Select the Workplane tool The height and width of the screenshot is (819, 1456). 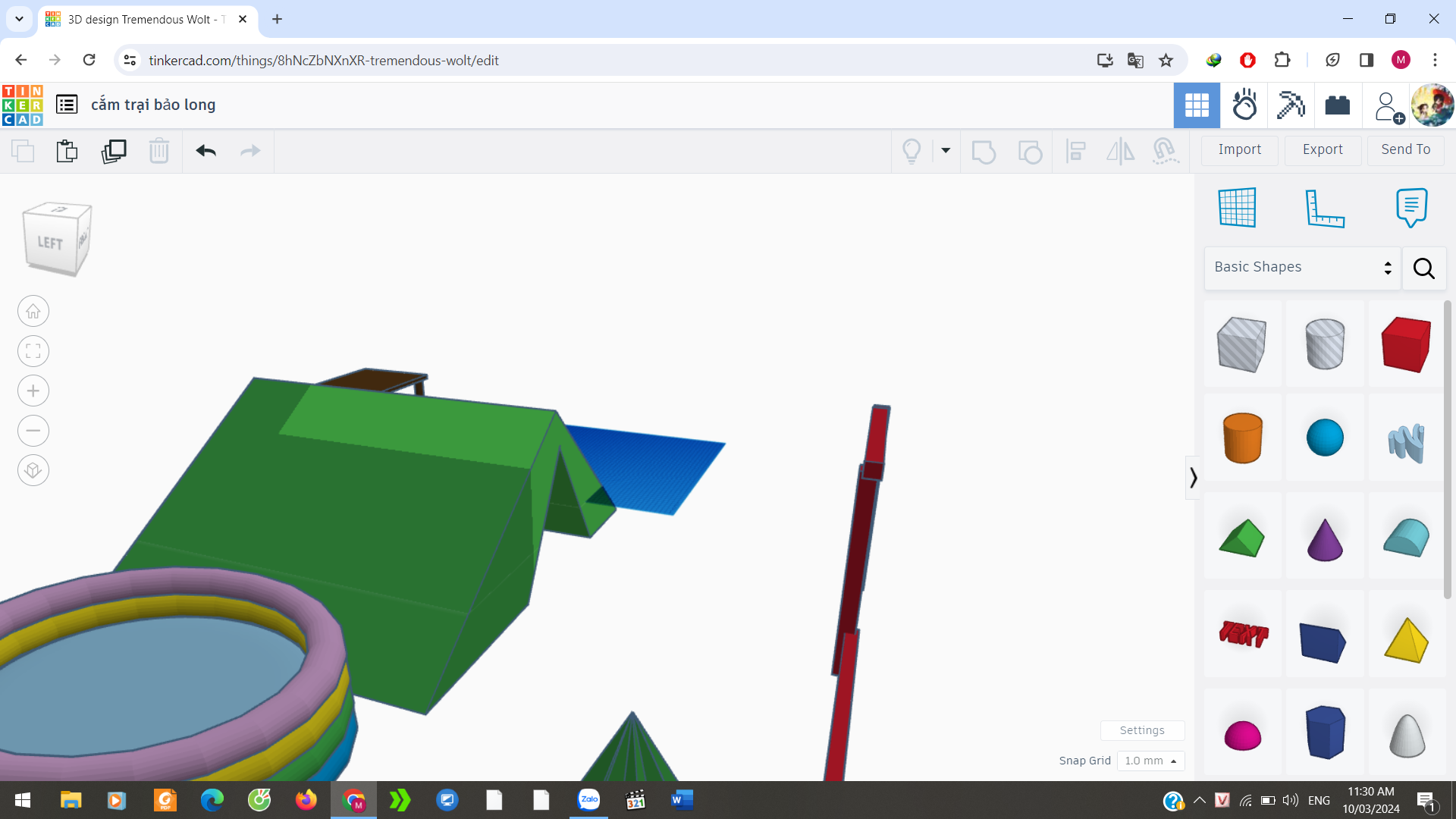[x=1237, y=207]
